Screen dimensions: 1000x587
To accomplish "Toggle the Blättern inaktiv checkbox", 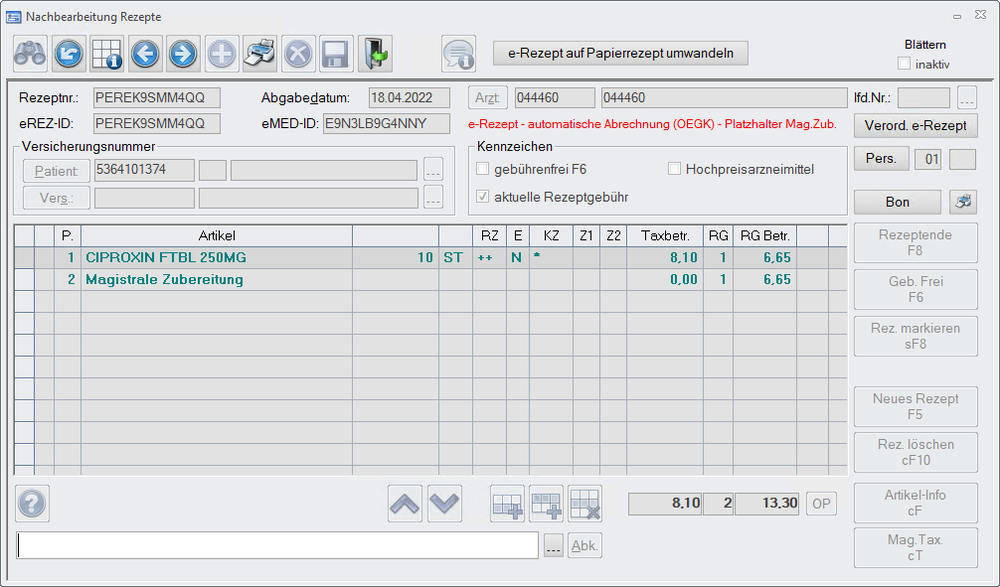I will 904,64.
